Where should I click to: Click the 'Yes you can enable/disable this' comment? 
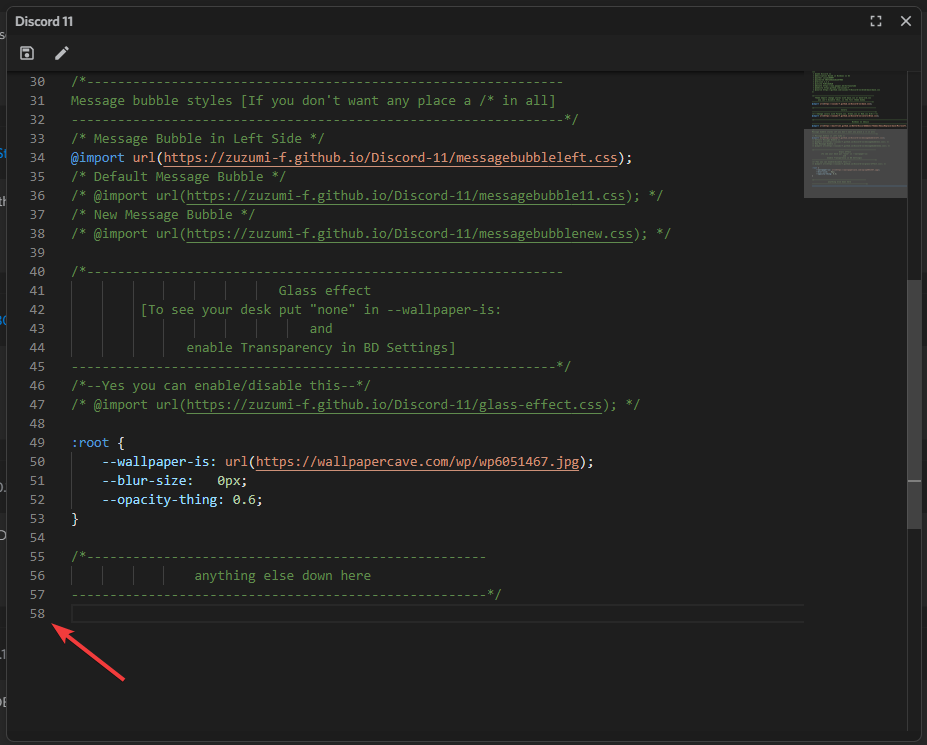(x=221, y=386)
